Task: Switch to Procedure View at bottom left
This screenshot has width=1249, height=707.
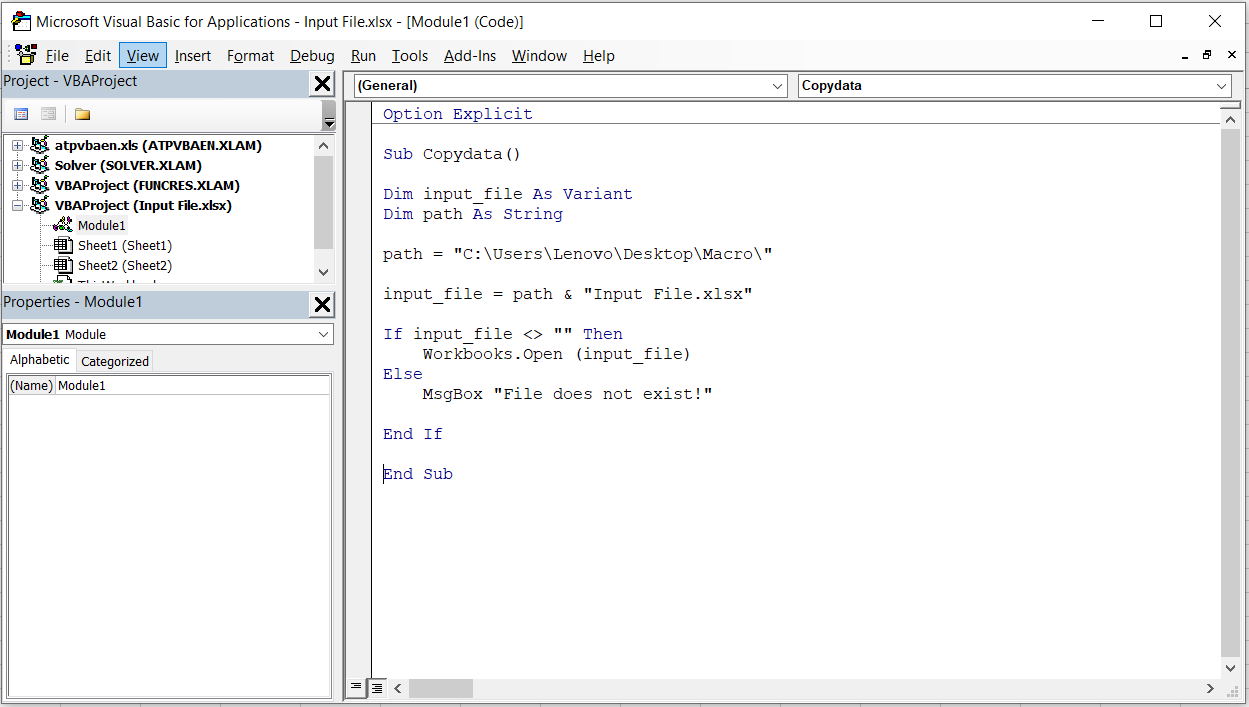Action: pos(356,688)
